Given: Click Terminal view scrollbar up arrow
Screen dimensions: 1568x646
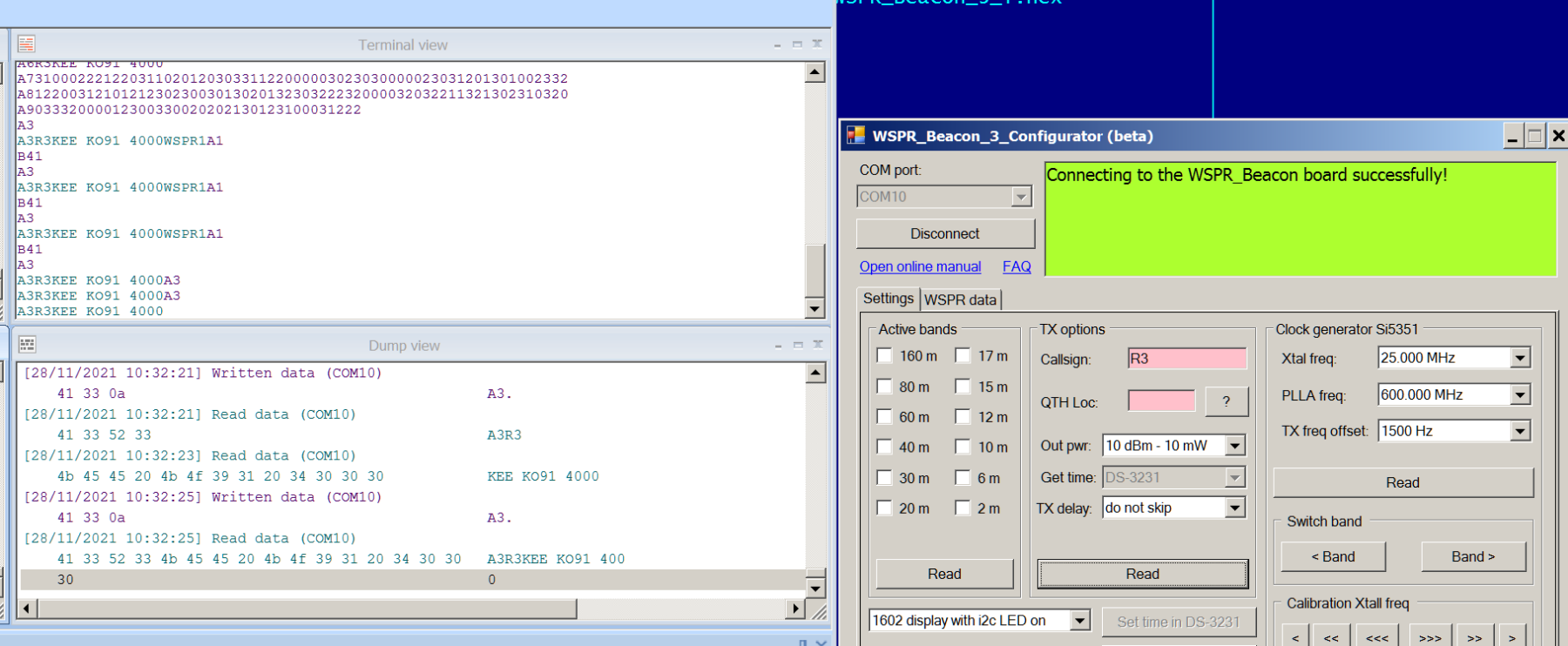Looking at the screenshot, I should pyautogui.click(x=815, y=72).
